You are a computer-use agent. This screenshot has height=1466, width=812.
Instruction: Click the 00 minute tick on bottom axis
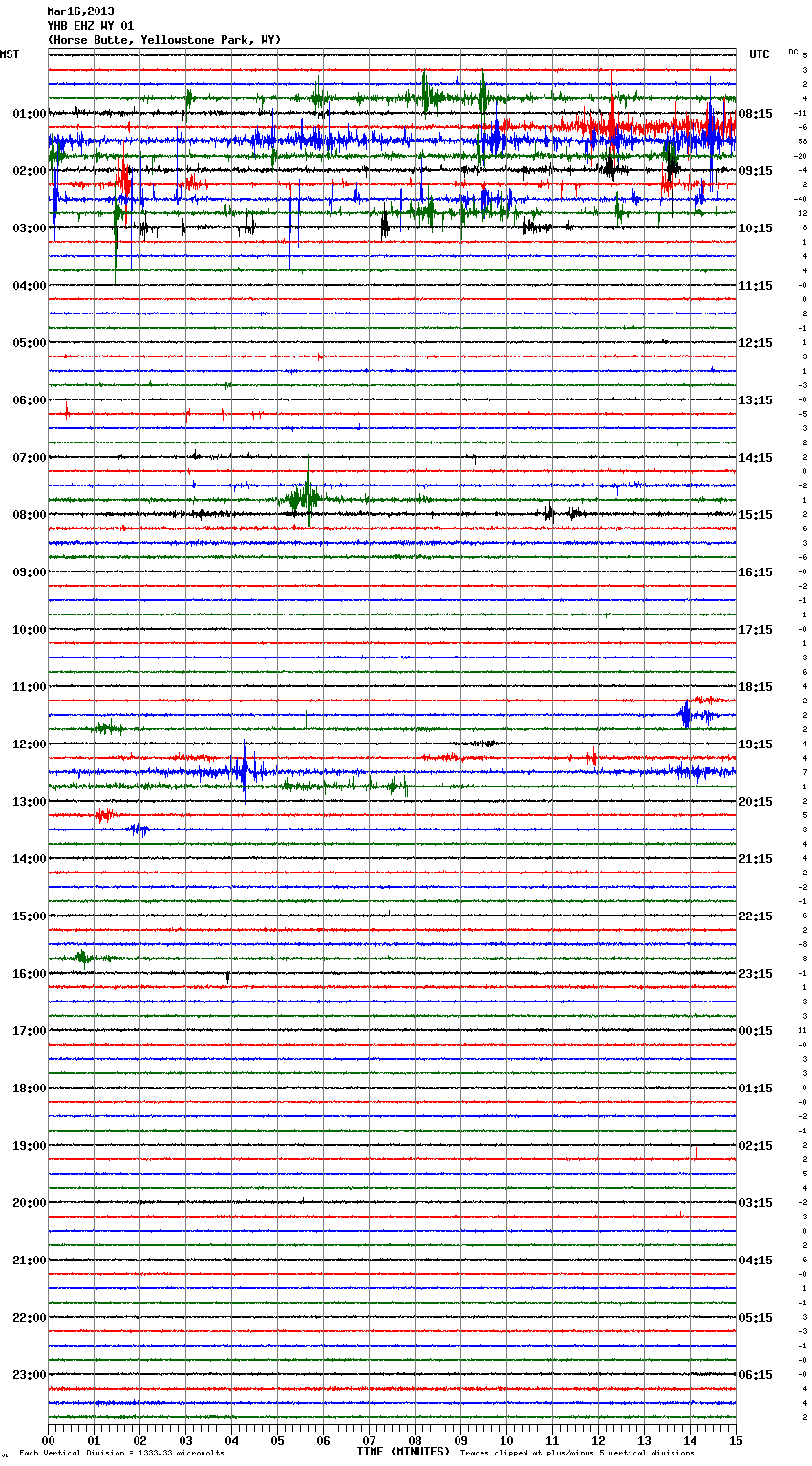click(49, 1441)
